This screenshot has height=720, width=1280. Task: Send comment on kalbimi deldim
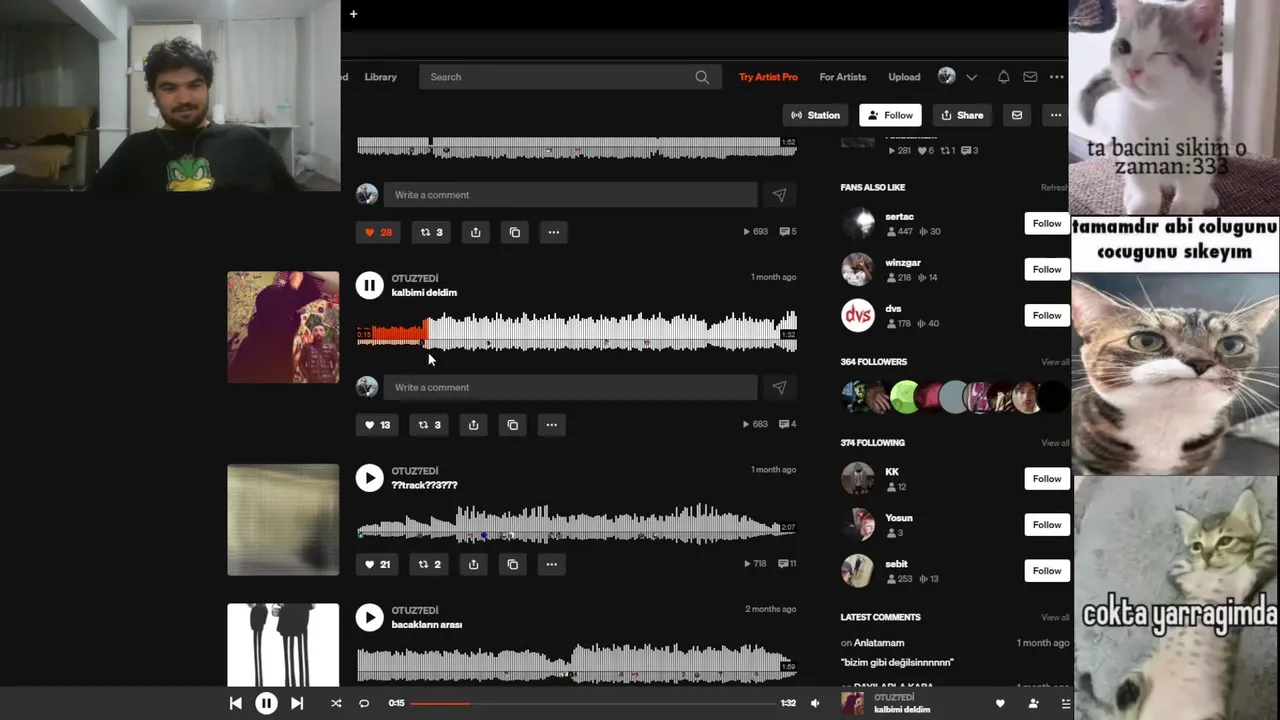pos(779,387)
